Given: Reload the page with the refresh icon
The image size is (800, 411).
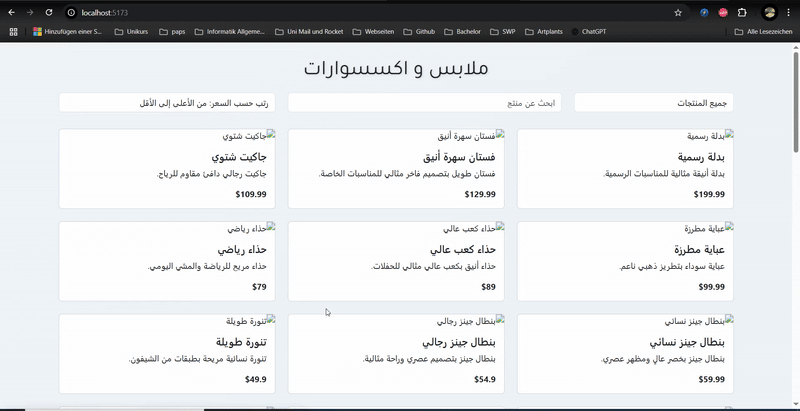Looking at the screenshot, I should tap(50, 12).
